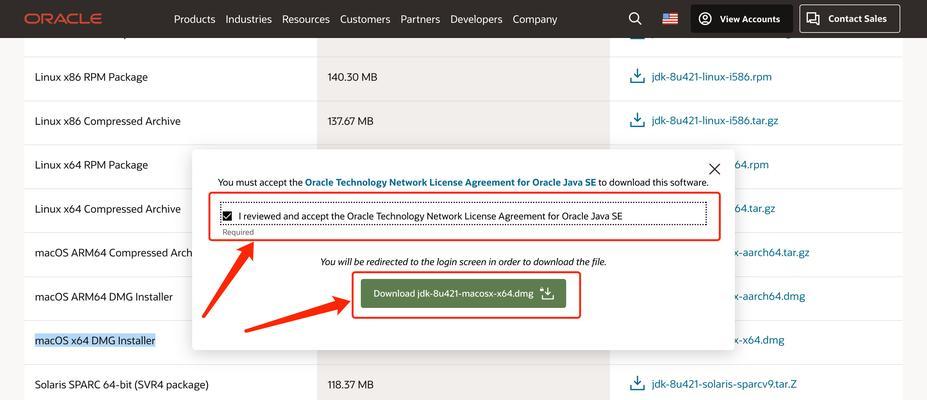Viewport: 927px width, 400px height.
Task: Click the Linux x64 Compressed Archive text
Action: (x=108, y=209)
